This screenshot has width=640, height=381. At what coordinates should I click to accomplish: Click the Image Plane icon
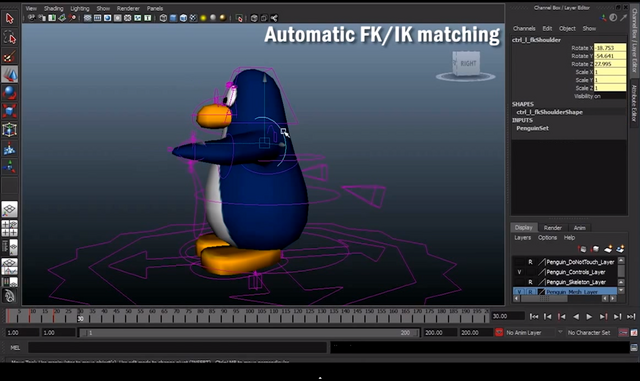pos(62,18)
